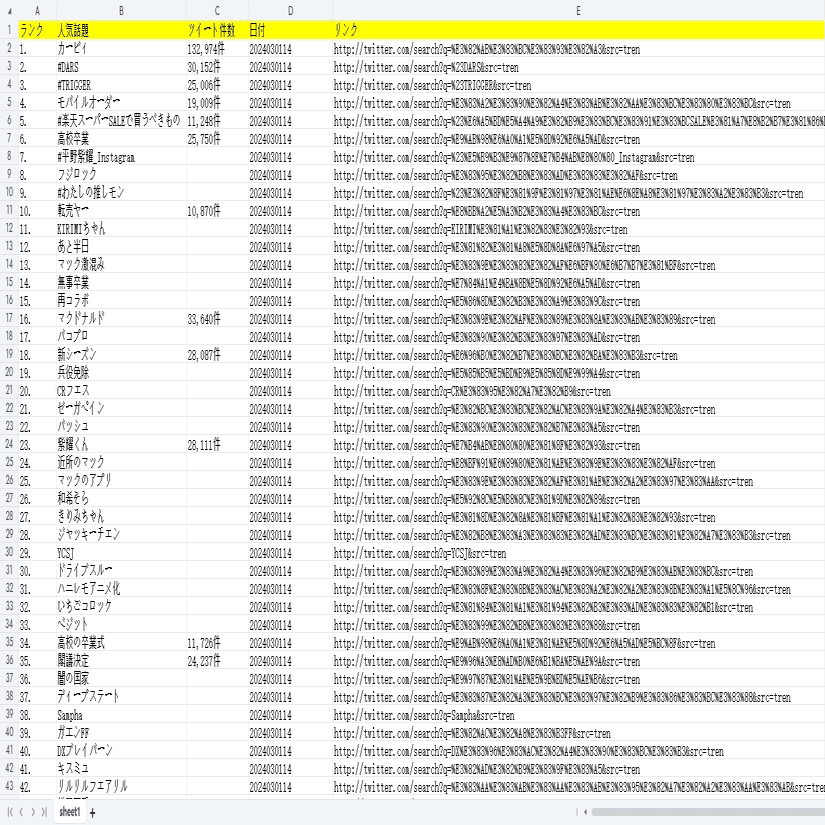
Task: Select tweet count cell 24,237件
Action: (x=217, y=660)
